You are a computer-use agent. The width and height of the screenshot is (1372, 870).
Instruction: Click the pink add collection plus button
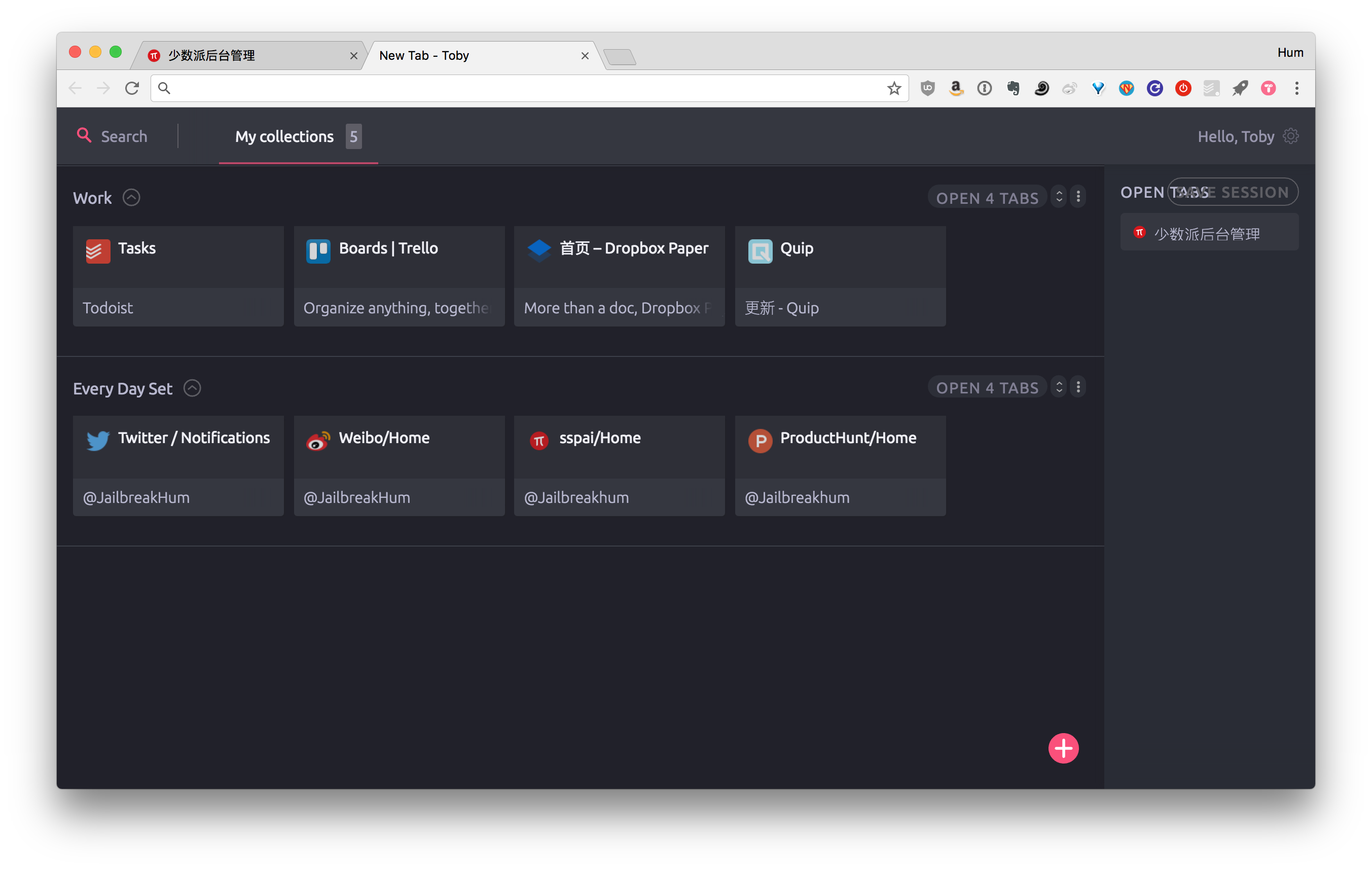pyautogui.click(x=1063, y=748)
